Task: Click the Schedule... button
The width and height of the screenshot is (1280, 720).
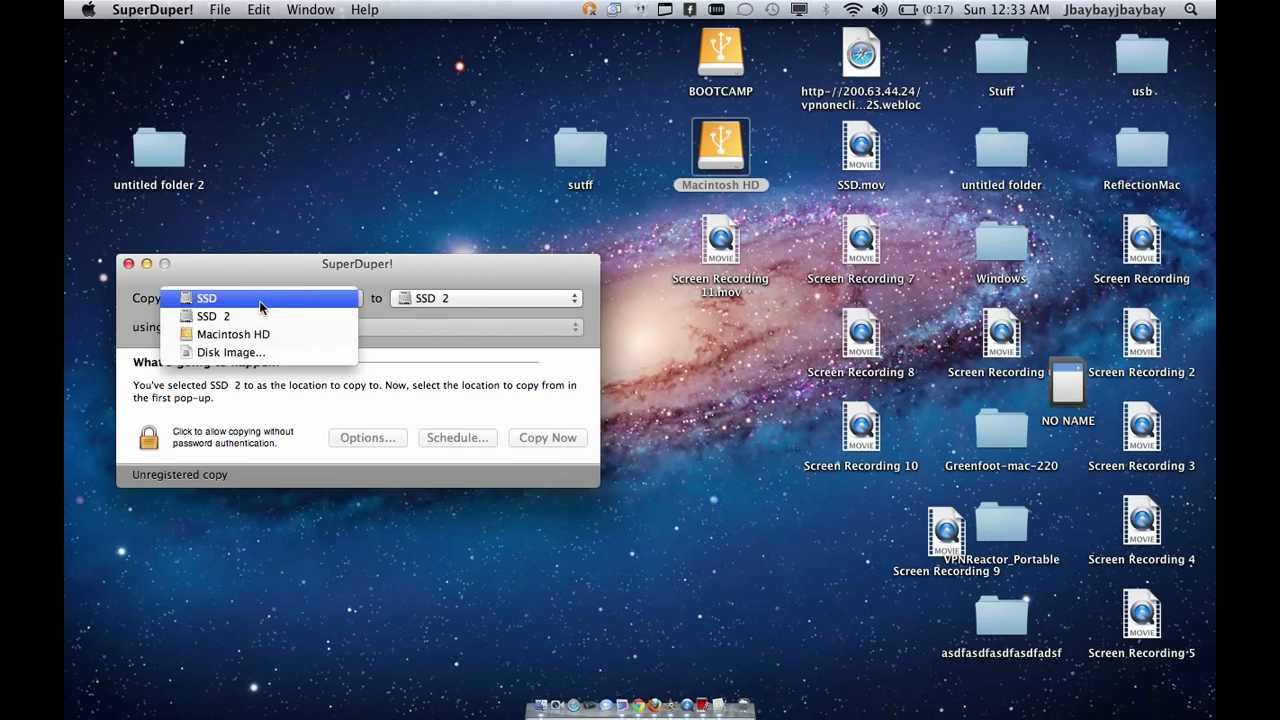Action: [457, 437]
